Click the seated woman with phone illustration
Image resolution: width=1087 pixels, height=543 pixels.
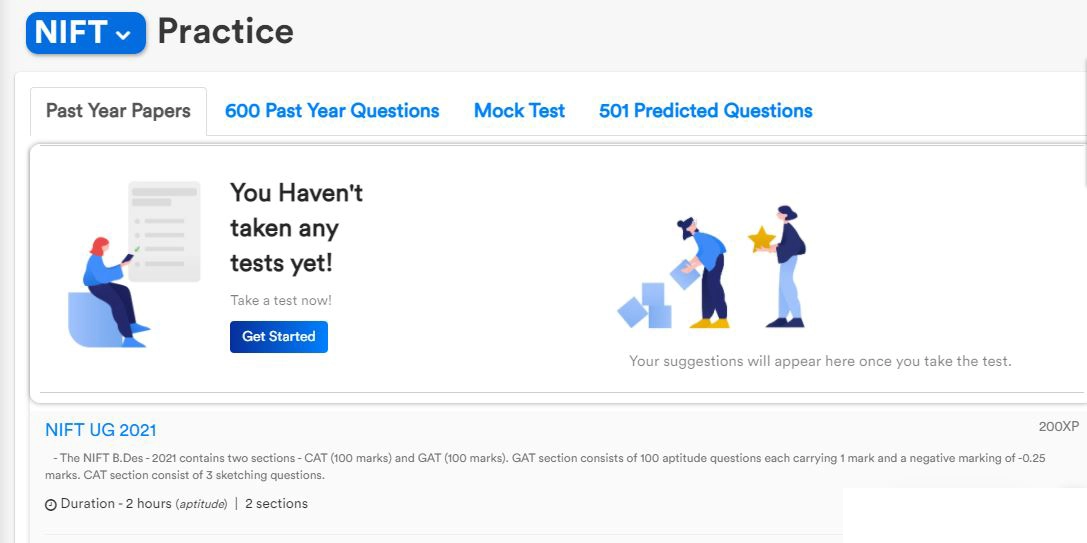point(110,290)
